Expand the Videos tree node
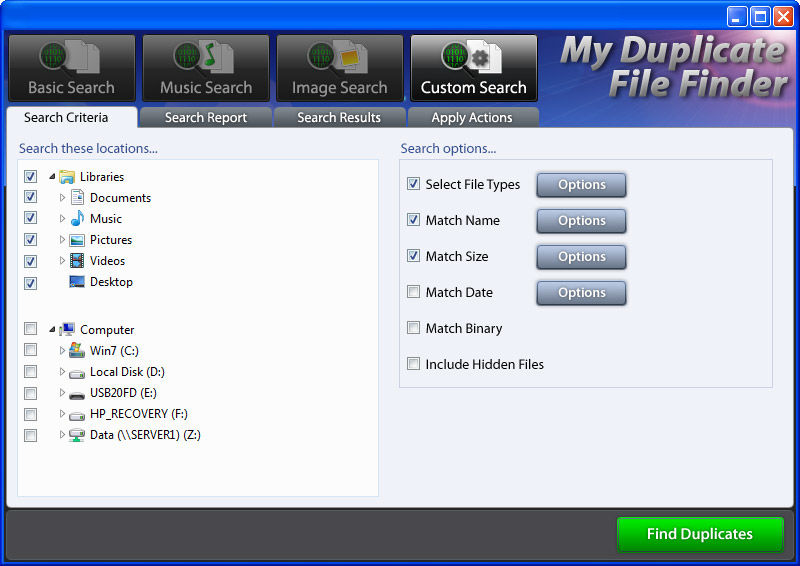The height and width of the screenshot is (566, 800). [62, 260]
